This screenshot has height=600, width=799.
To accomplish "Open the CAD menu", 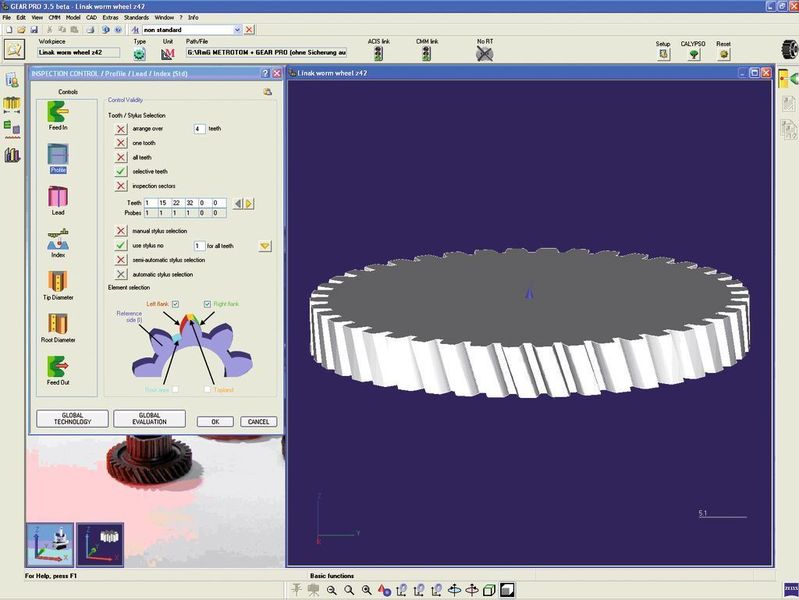I will [91, 17].
